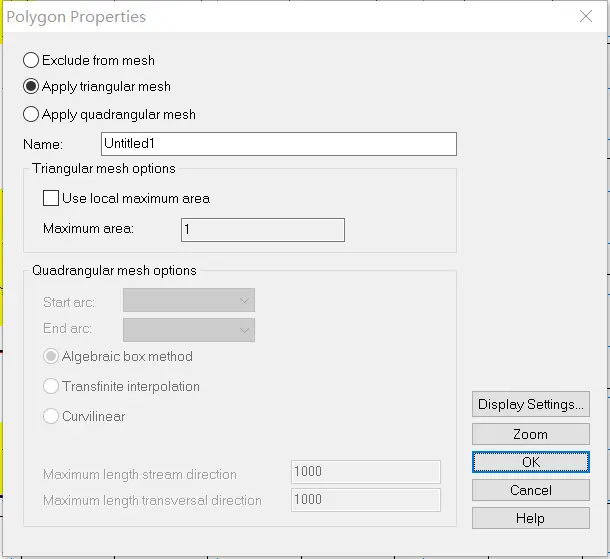Select Apply quadrangular mesh option

click(x=32, y=114)
